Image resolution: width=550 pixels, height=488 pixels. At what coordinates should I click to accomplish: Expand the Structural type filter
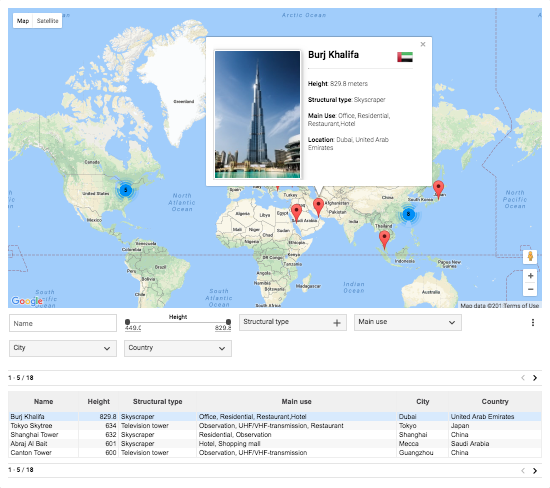(293, 322)
